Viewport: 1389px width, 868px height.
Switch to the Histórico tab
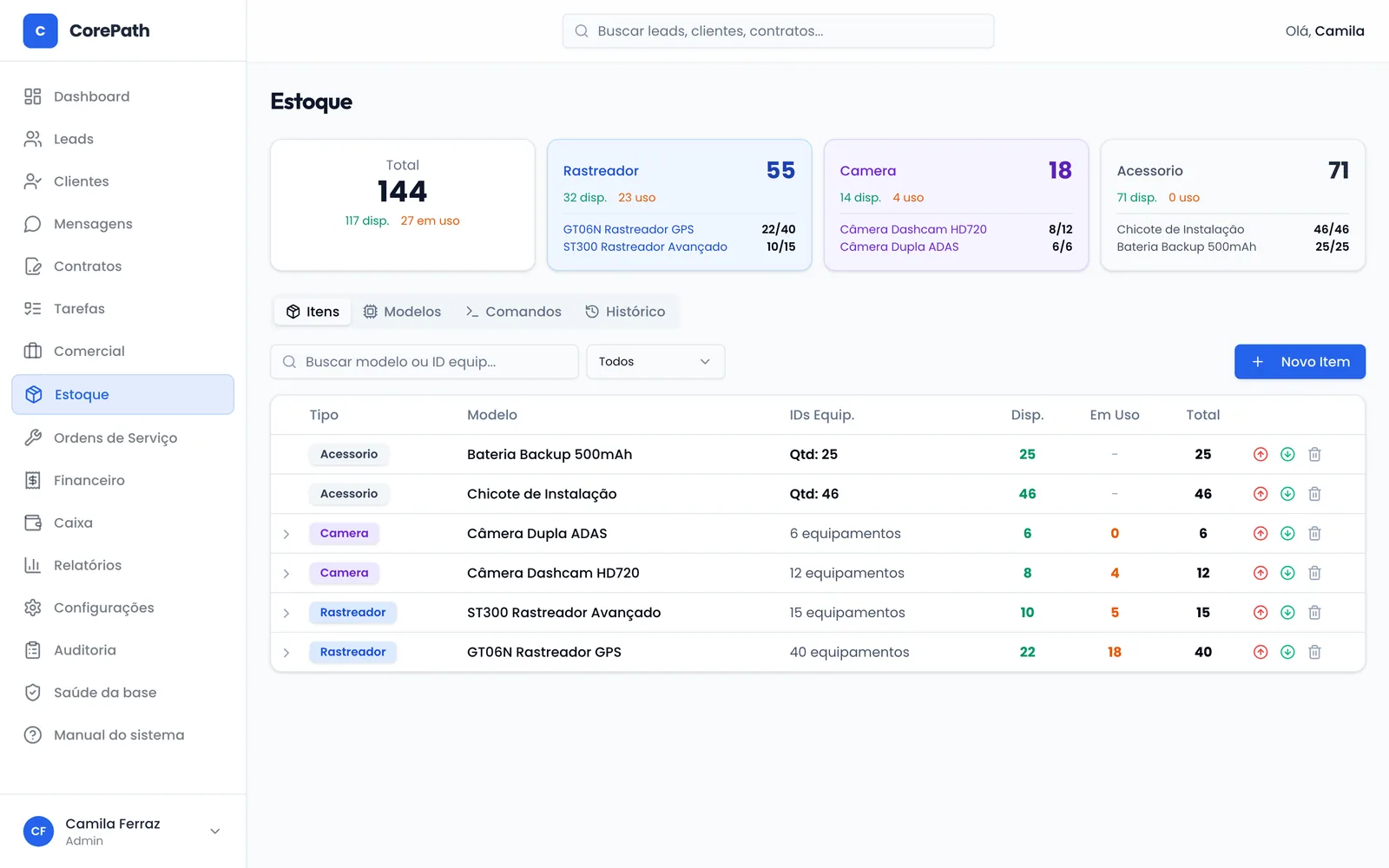(x=625, y=312)
